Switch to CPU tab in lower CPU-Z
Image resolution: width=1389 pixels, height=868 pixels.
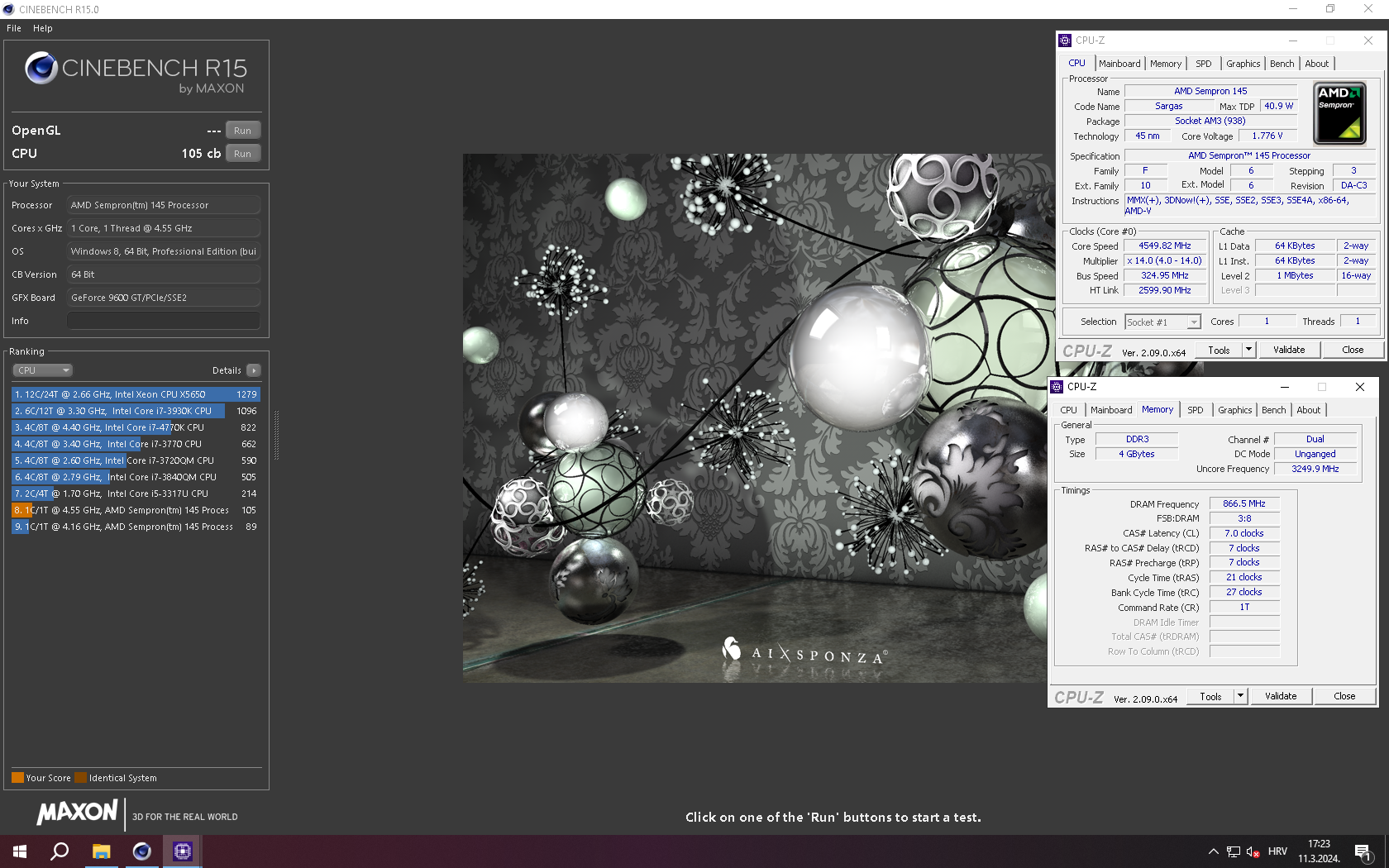[1069, 410]
